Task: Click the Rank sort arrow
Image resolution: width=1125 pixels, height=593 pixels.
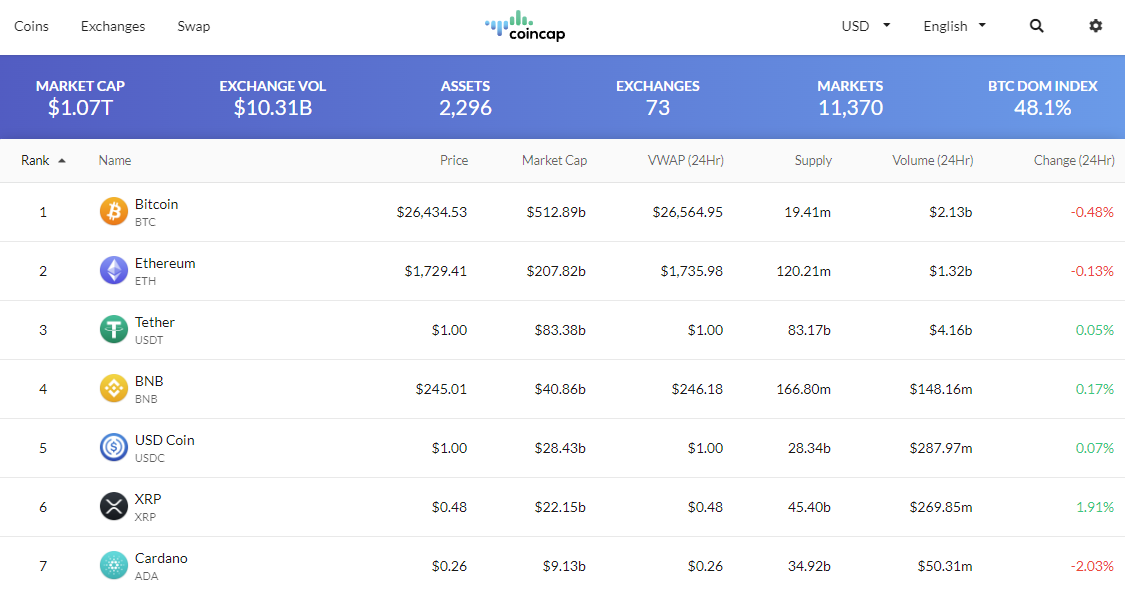Action: [62, 161]
